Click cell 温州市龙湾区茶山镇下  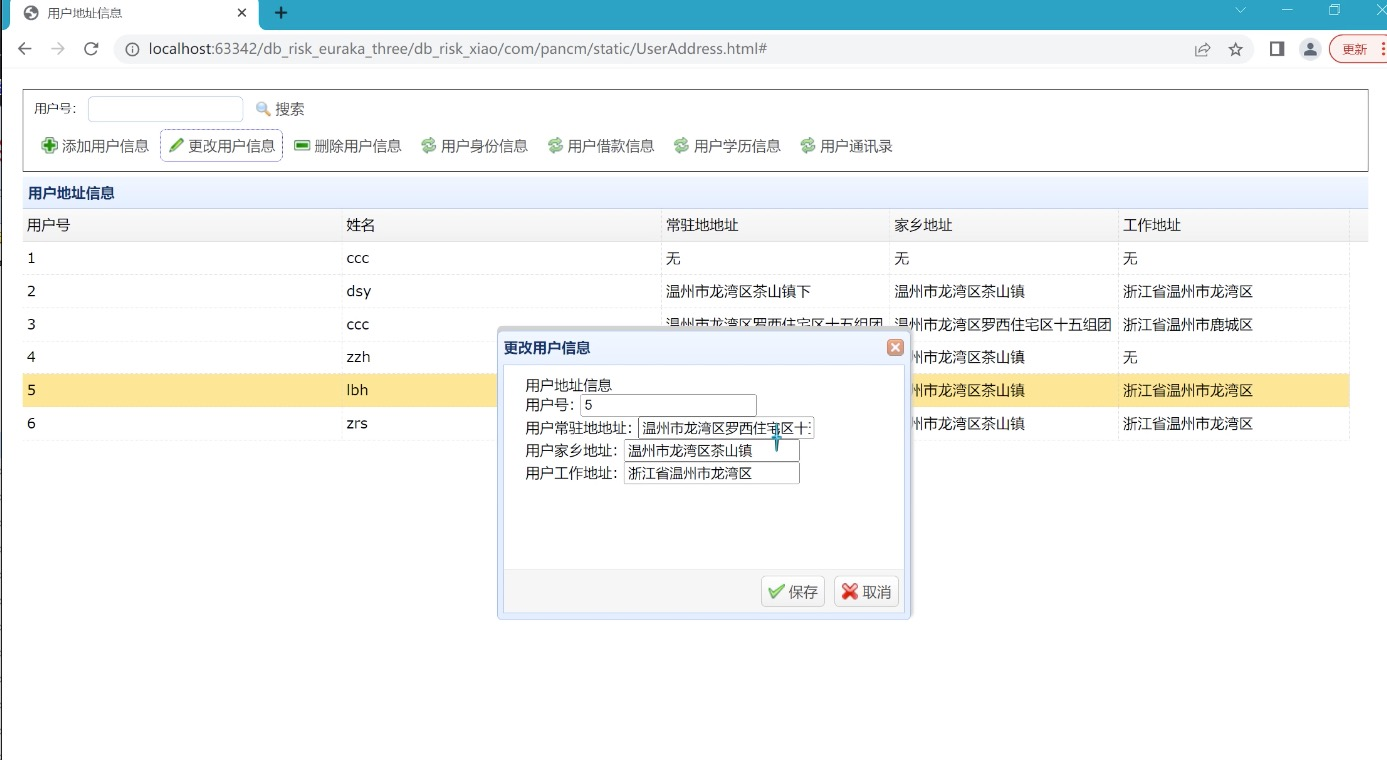(x=776, y=291)
